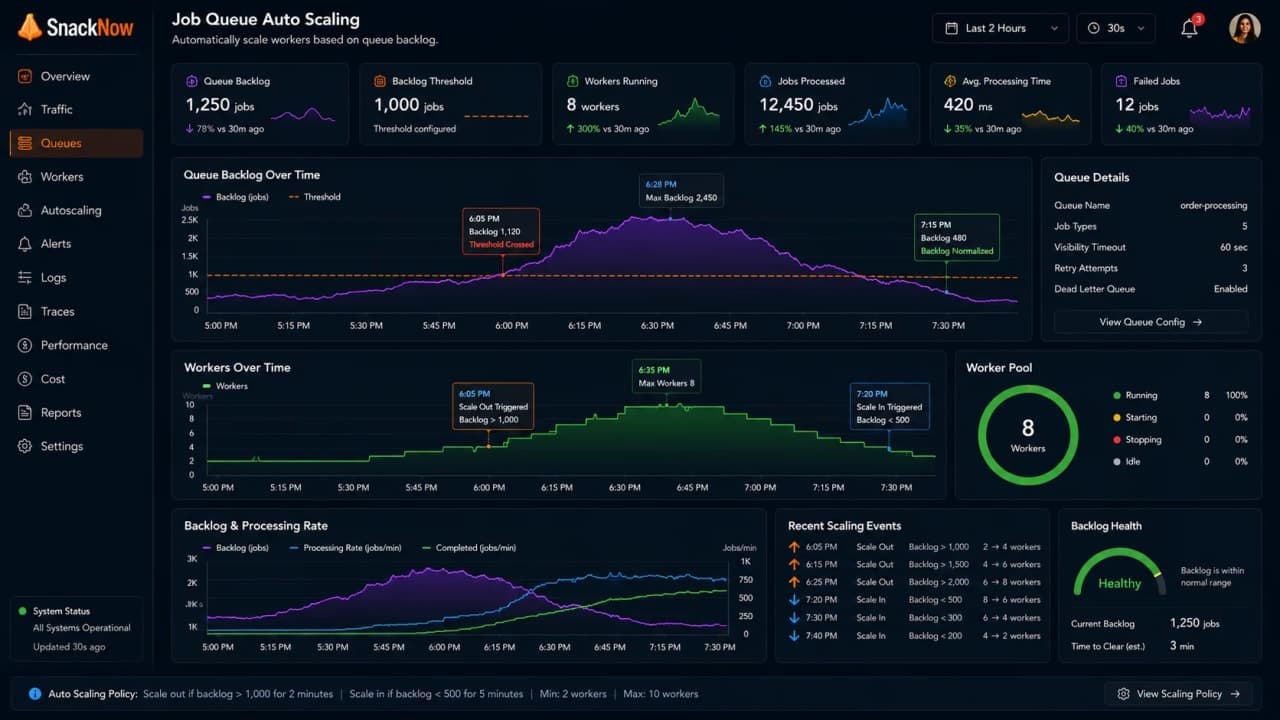Click the 7:20 PM Scale In Triggered marker
The image size is (1280, 720).
(x=890, y=407)
